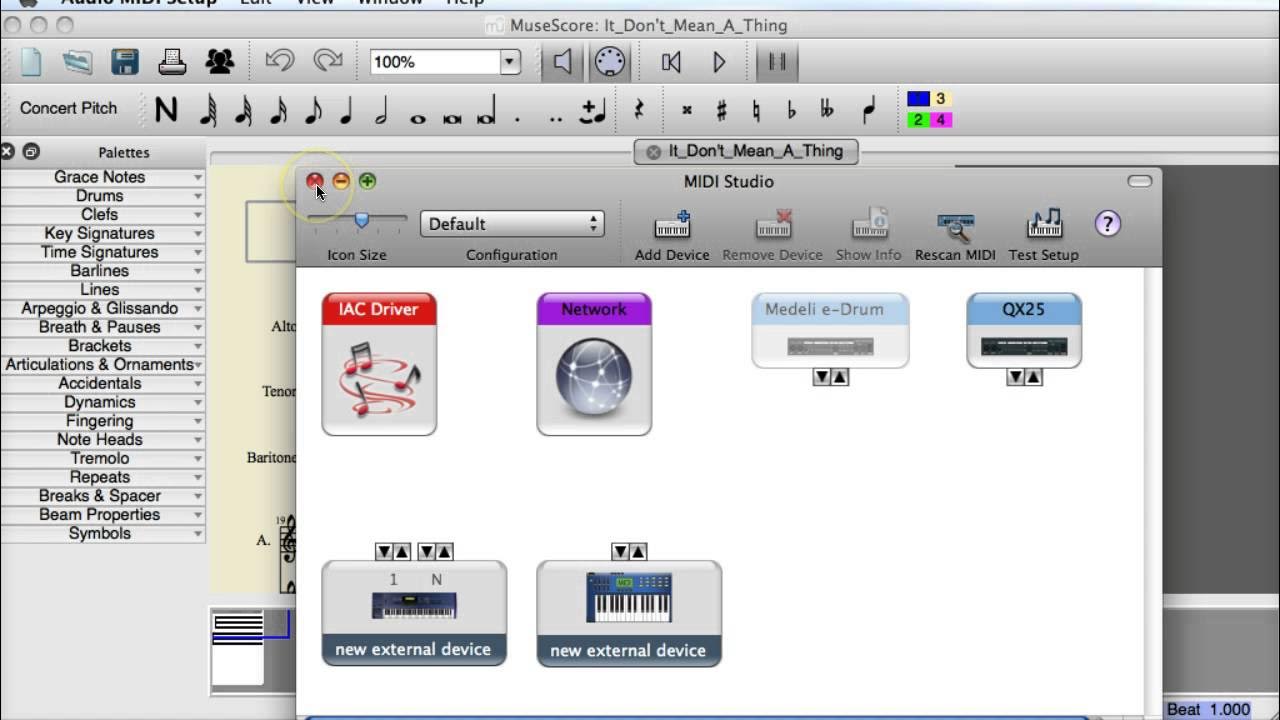Undo the last action in MuseScore
1280x720 pixels.
(x=279, y=61)
